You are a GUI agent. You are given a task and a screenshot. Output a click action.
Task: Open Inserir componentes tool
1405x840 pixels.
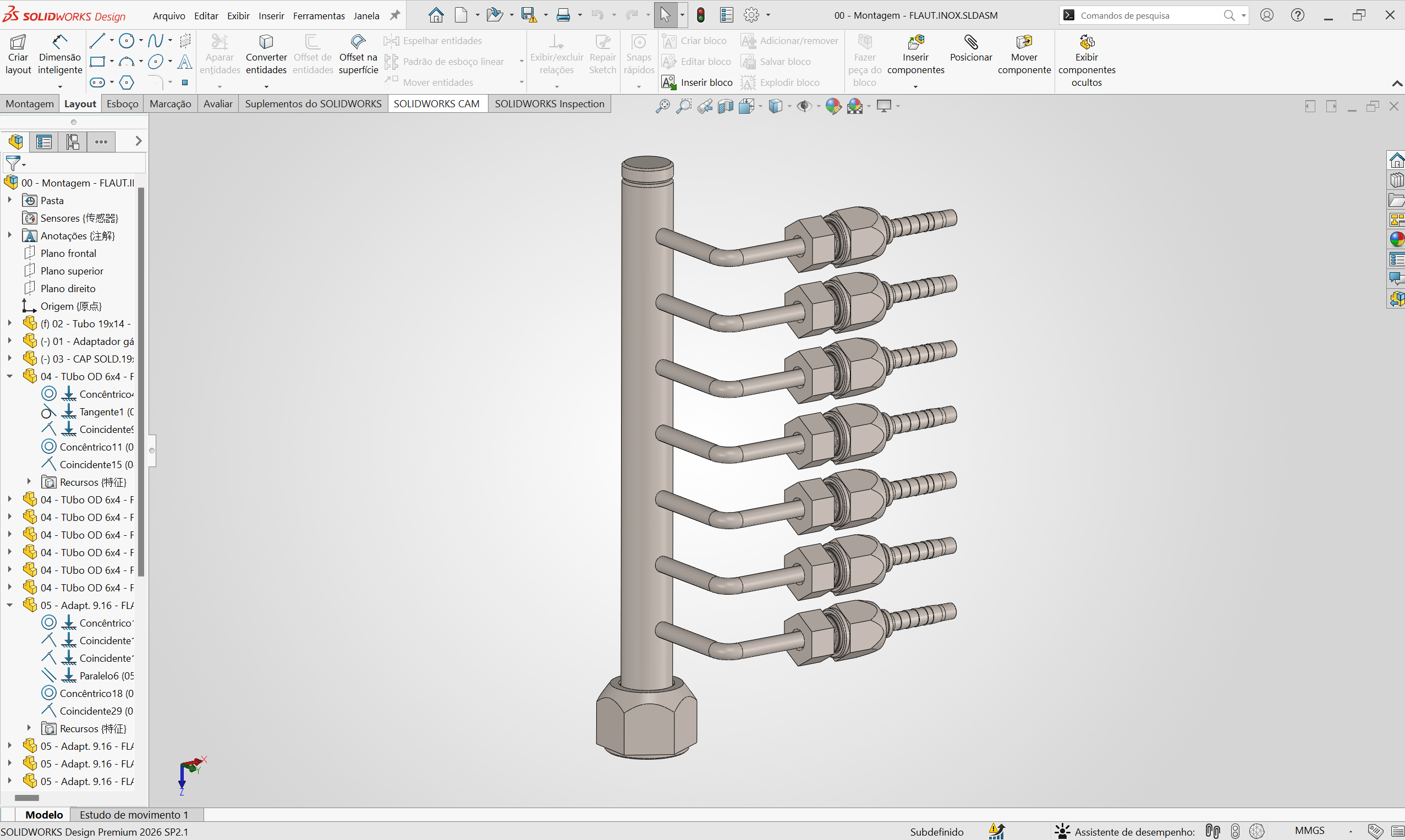915,54
